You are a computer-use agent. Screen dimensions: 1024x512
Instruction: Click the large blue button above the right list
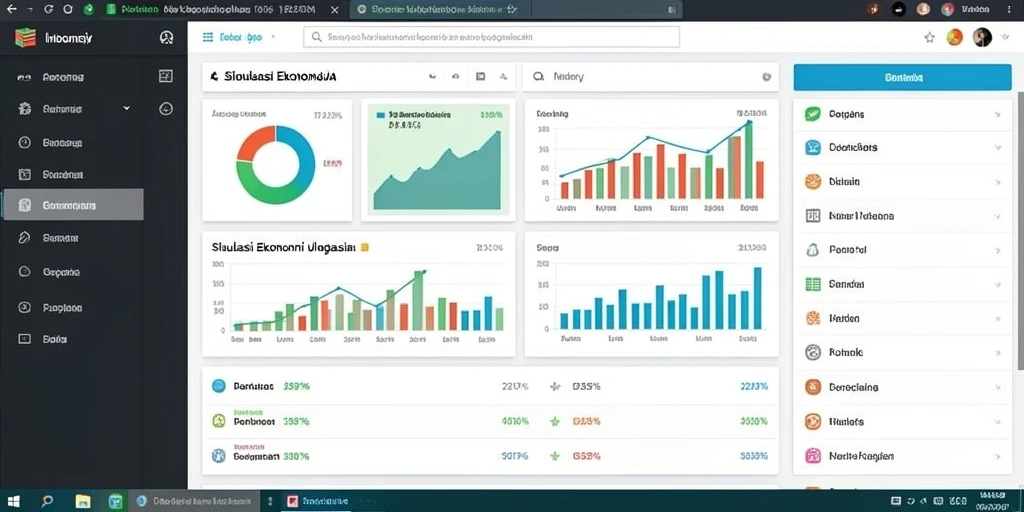[x=903, y=77]
